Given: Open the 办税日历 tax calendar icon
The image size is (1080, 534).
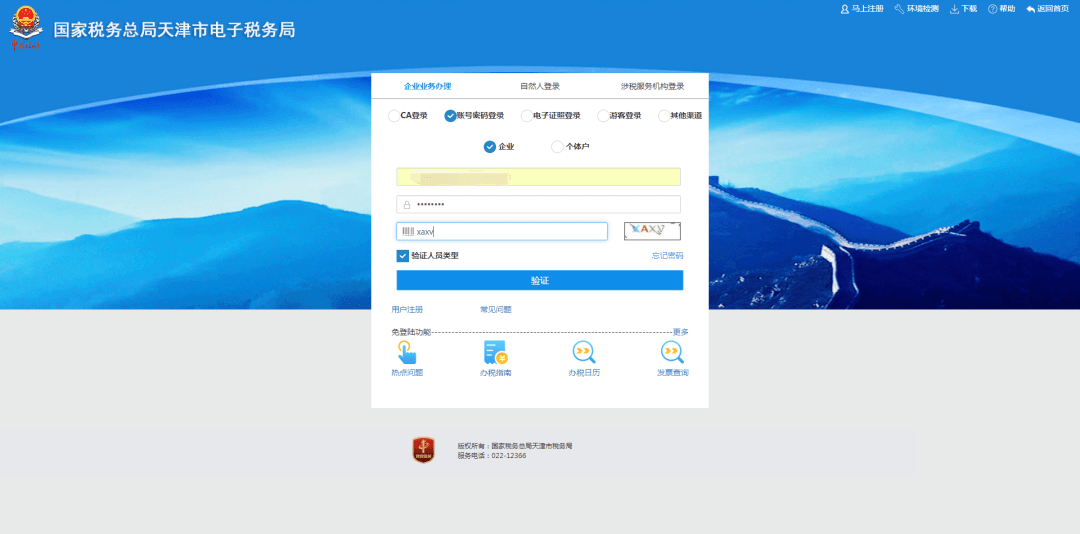Looking at the screenshot, I should [x=584, y=352].
